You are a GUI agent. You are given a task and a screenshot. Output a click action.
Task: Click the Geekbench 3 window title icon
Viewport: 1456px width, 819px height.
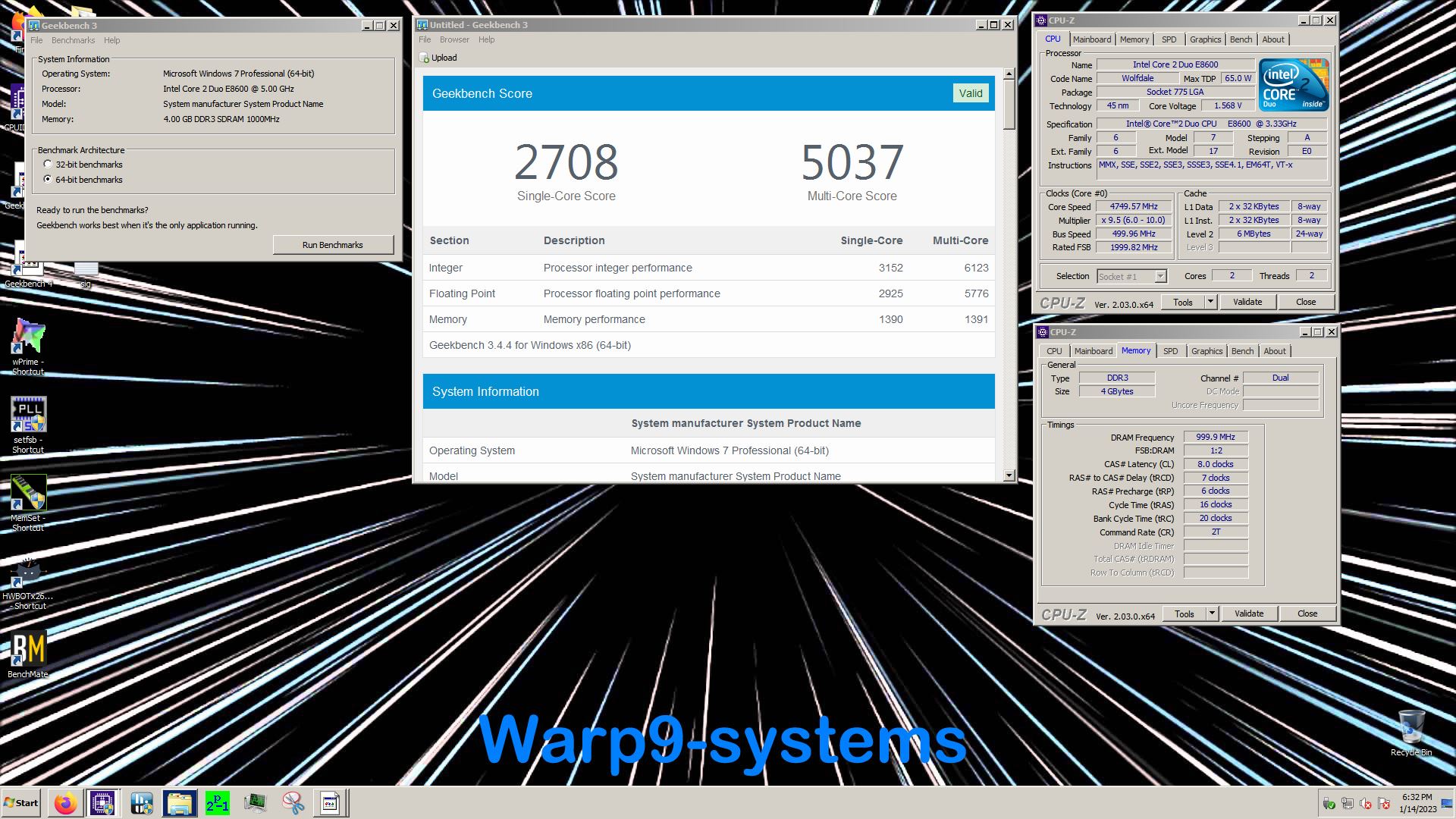33,26
